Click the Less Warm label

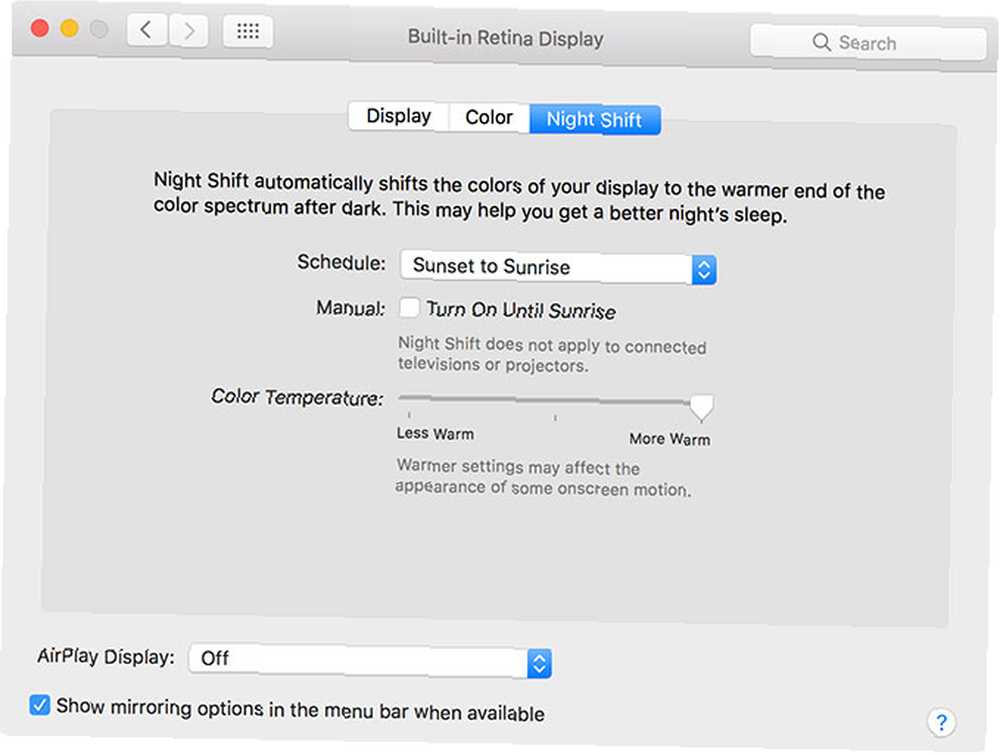(x=435, y=434)
